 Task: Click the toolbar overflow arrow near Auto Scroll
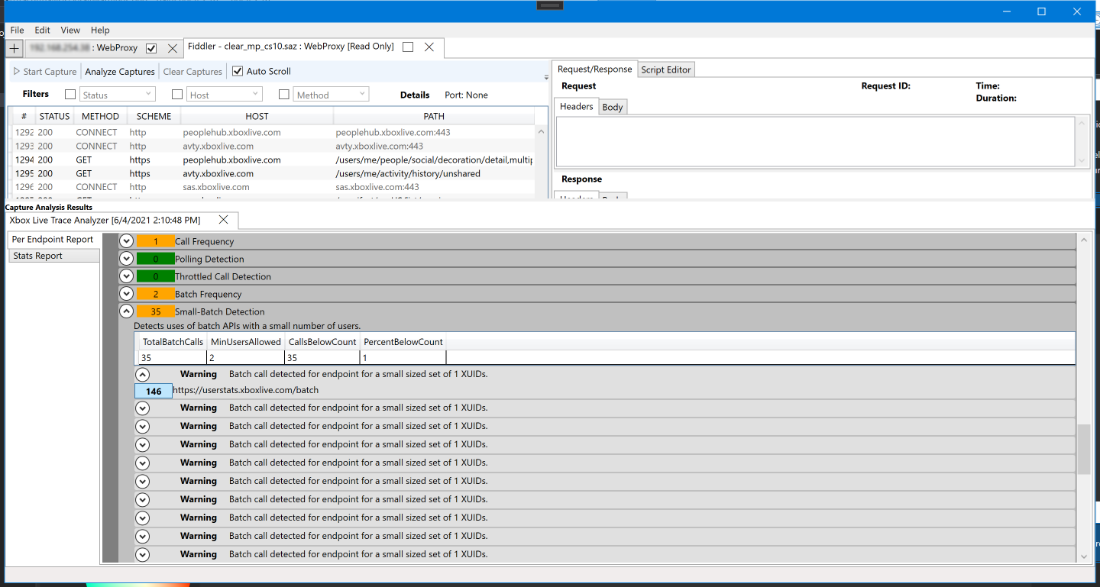click(546, 77)
